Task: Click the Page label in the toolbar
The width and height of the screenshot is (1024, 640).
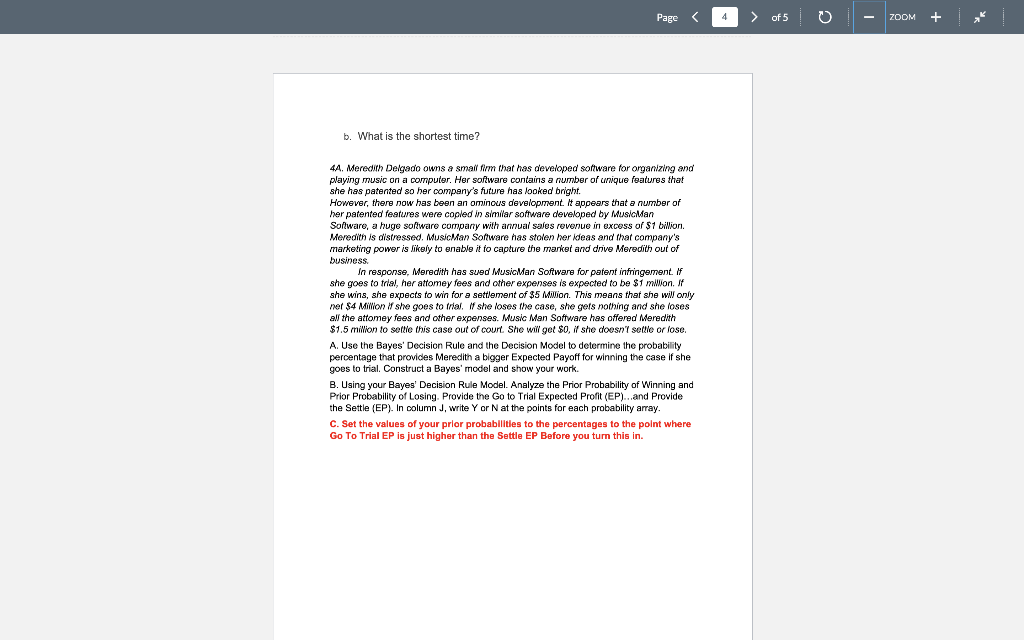Action: 667,17
